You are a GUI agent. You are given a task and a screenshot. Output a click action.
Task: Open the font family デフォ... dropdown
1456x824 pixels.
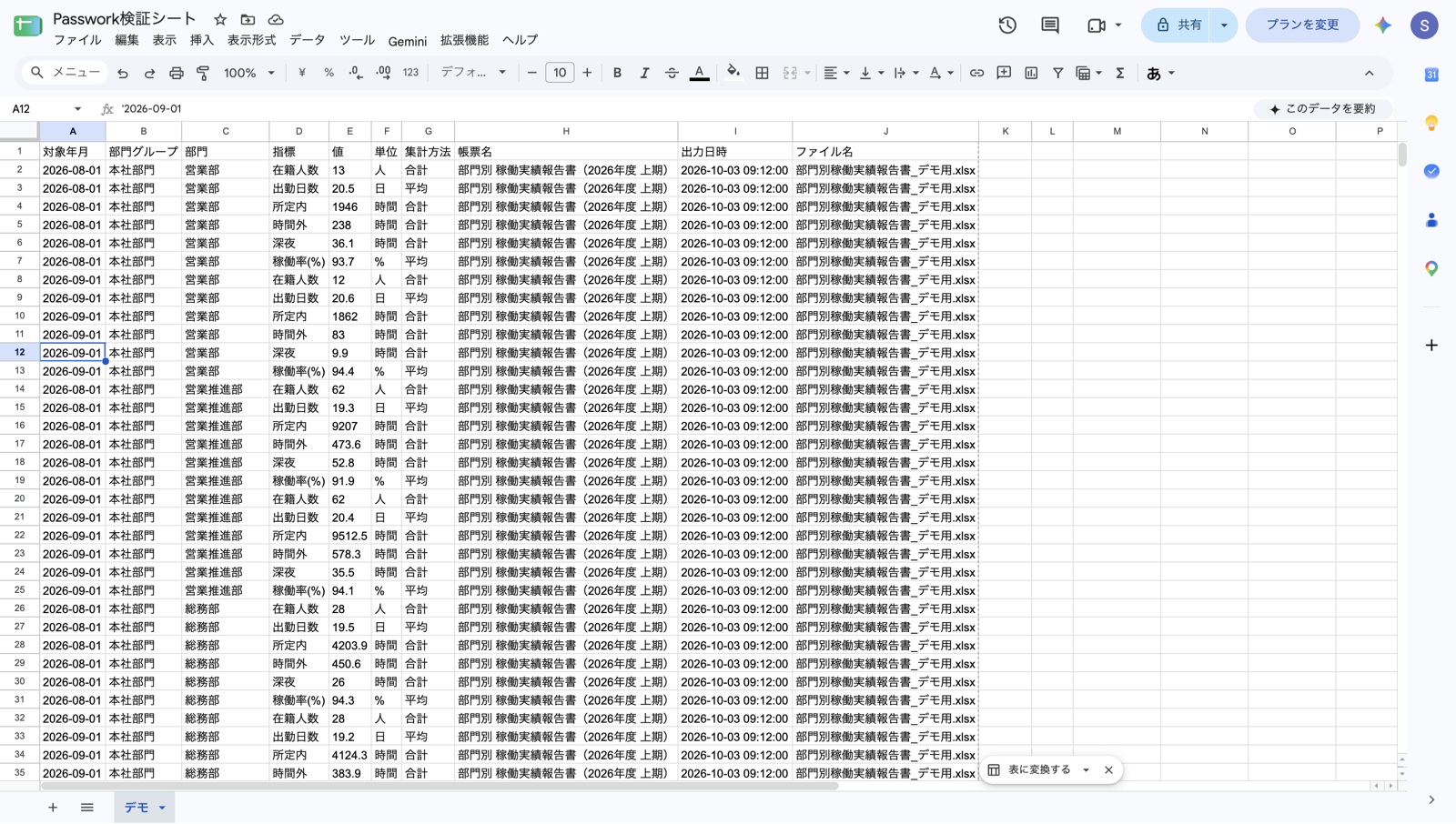pyautogui.click(x=473, y=74)
